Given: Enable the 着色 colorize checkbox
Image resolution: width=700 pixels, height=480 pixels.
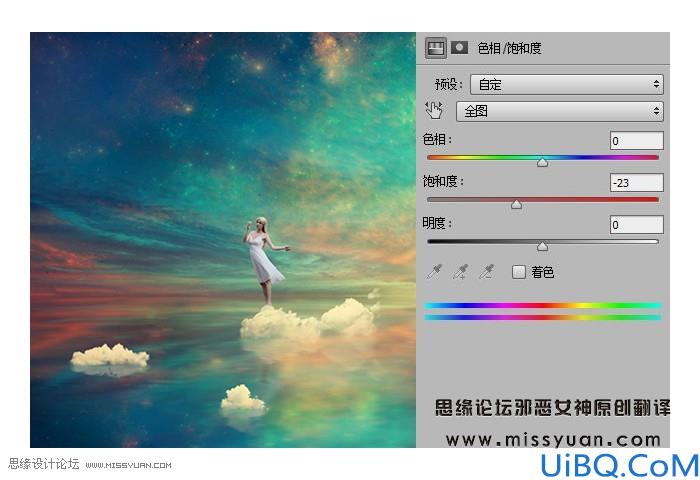Looking at the screenshot, I should tap(518, 271).
